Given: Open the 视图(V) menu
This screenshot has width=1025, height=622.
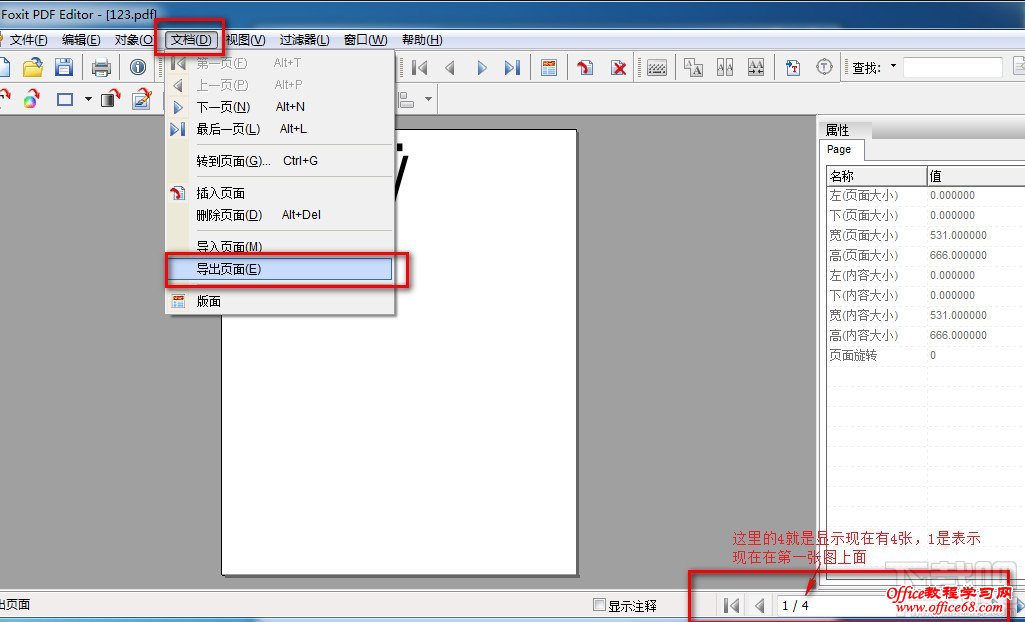Looking at the screenshot, I should [x=245, y=40].
